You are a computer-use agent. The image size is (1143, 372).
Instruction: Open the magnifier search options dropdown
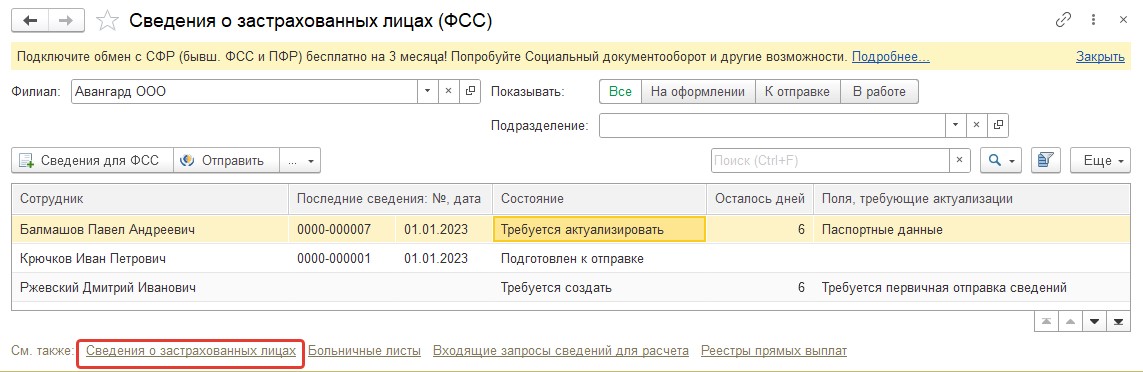click(x=1001, y=160)
